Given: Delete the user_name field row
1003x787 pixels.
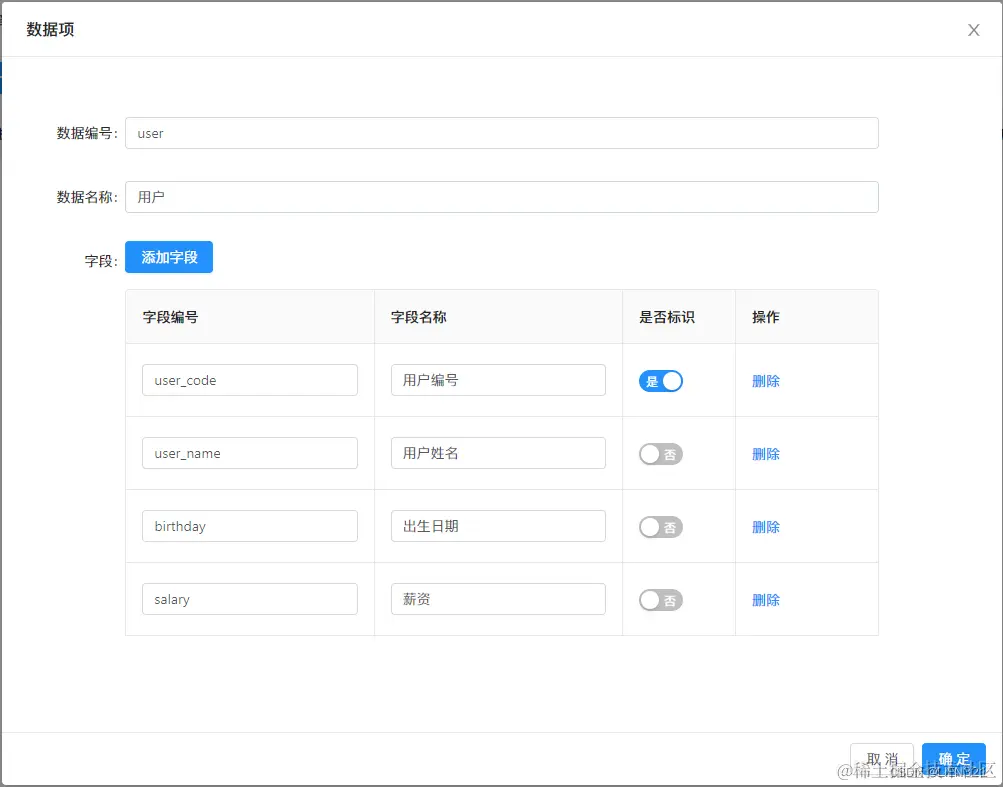Looking at the screenshot, I should 765,453.
